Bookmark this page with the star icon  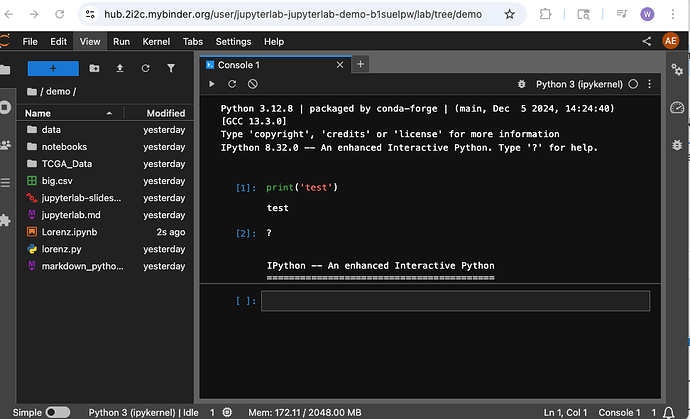pyautogui.click(x=510, y=15)
